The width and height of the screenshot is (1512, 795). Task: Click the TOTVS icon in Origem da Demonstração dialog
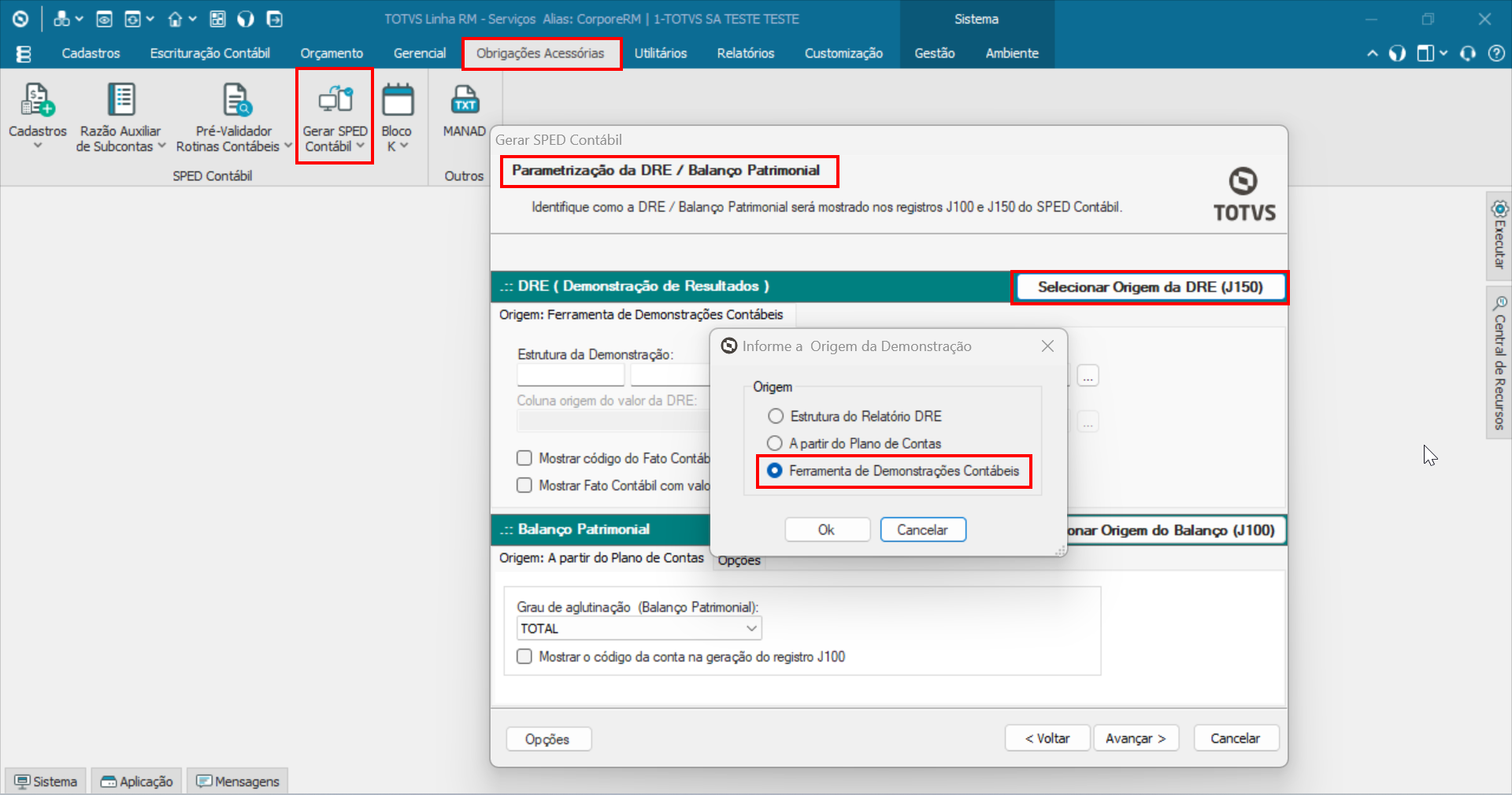tap(729, 346)
